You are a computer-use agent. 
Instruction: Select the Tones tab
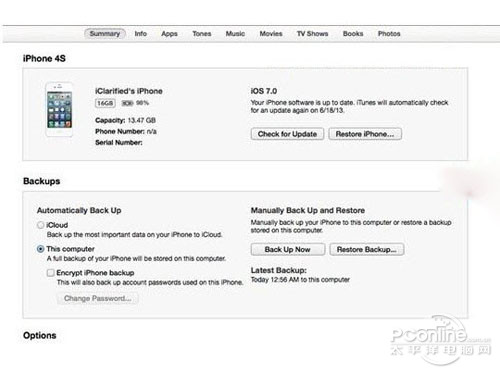tap(202, 34)
